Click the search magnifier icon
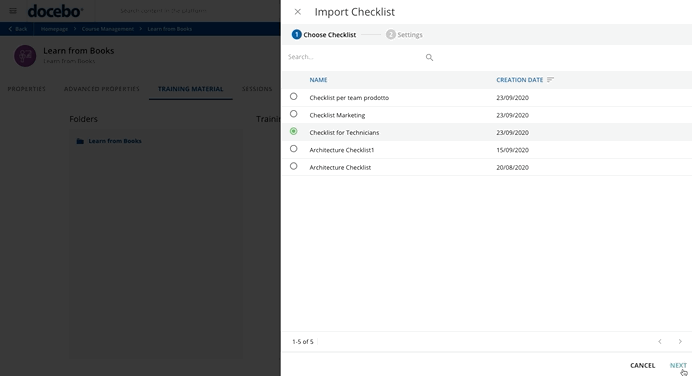 coord(429,57)
